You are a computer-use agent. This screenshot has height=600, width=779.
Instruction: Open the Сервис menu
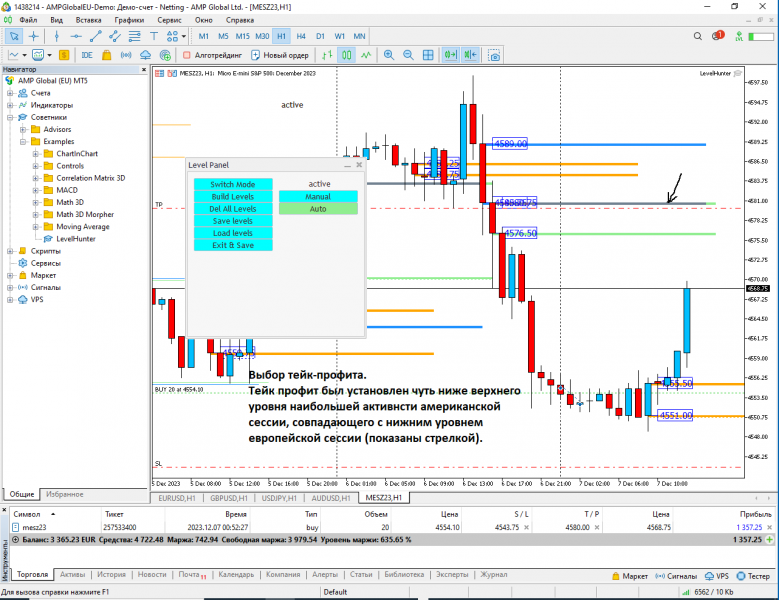coord(169,20)
